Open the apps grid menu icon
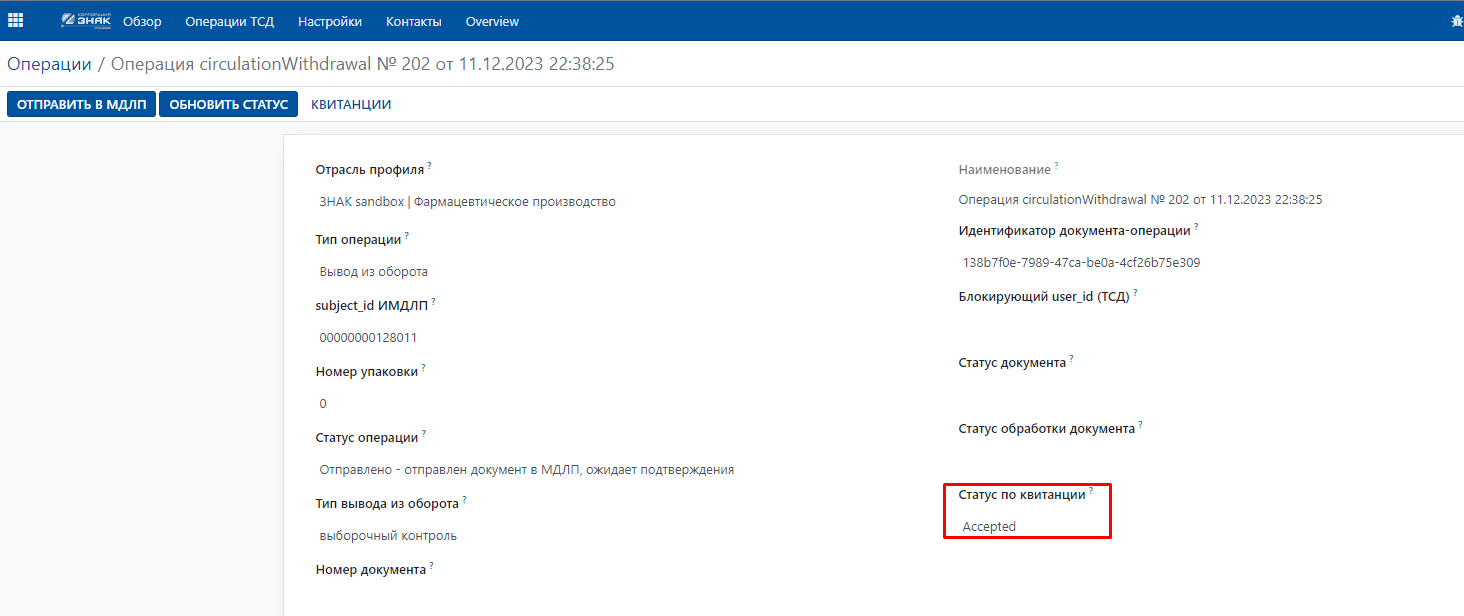 [15, 20]
